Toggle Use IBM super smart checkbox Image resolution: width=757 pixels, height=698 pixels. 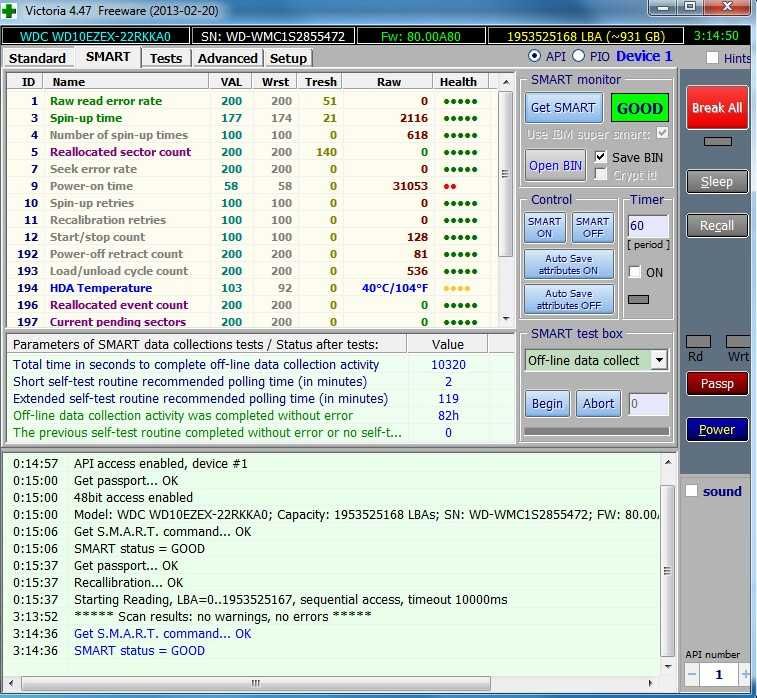coord(662,133)
